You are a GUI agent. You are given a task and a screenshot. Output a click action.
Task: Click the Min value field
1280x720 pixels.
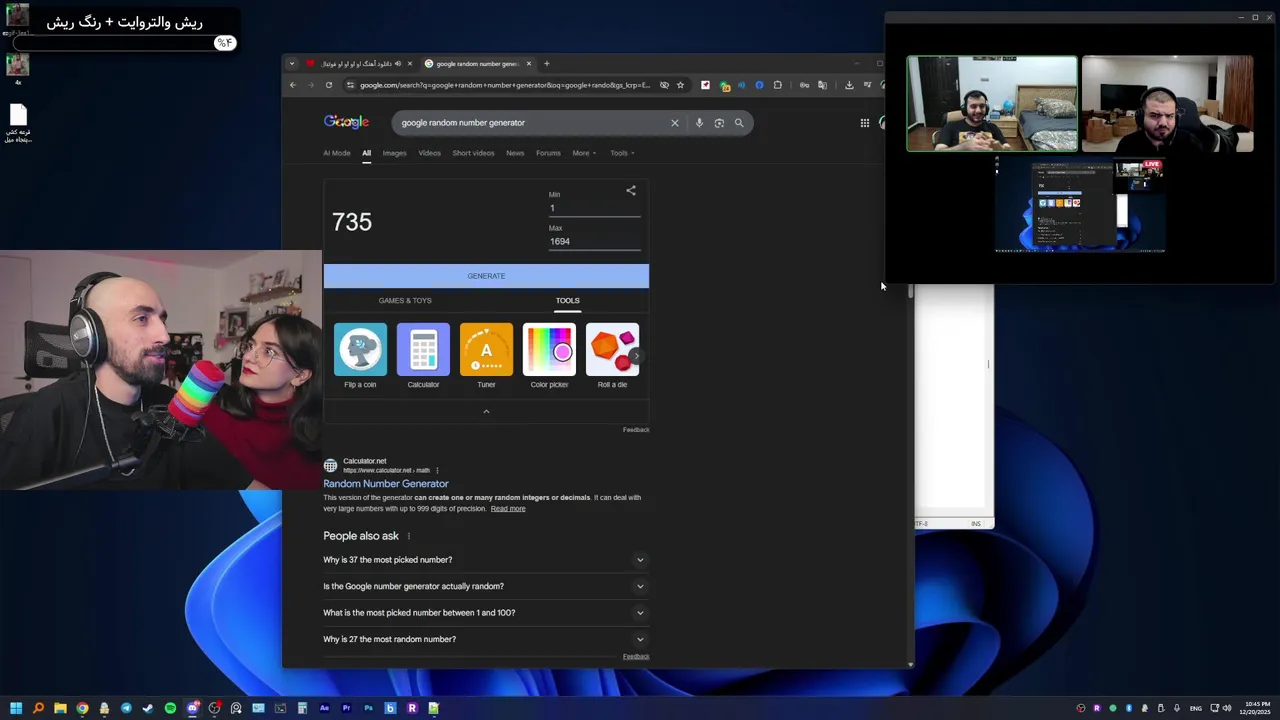594,208
